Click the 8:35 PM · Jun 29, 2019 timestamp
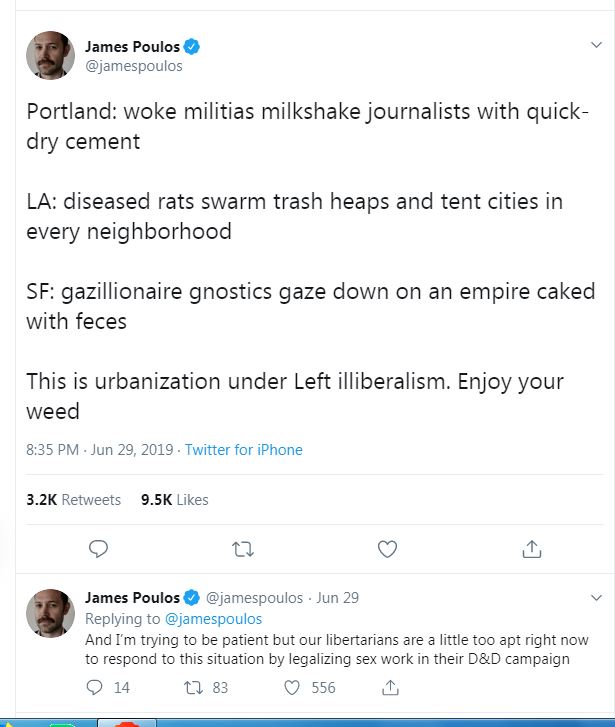 99,450
